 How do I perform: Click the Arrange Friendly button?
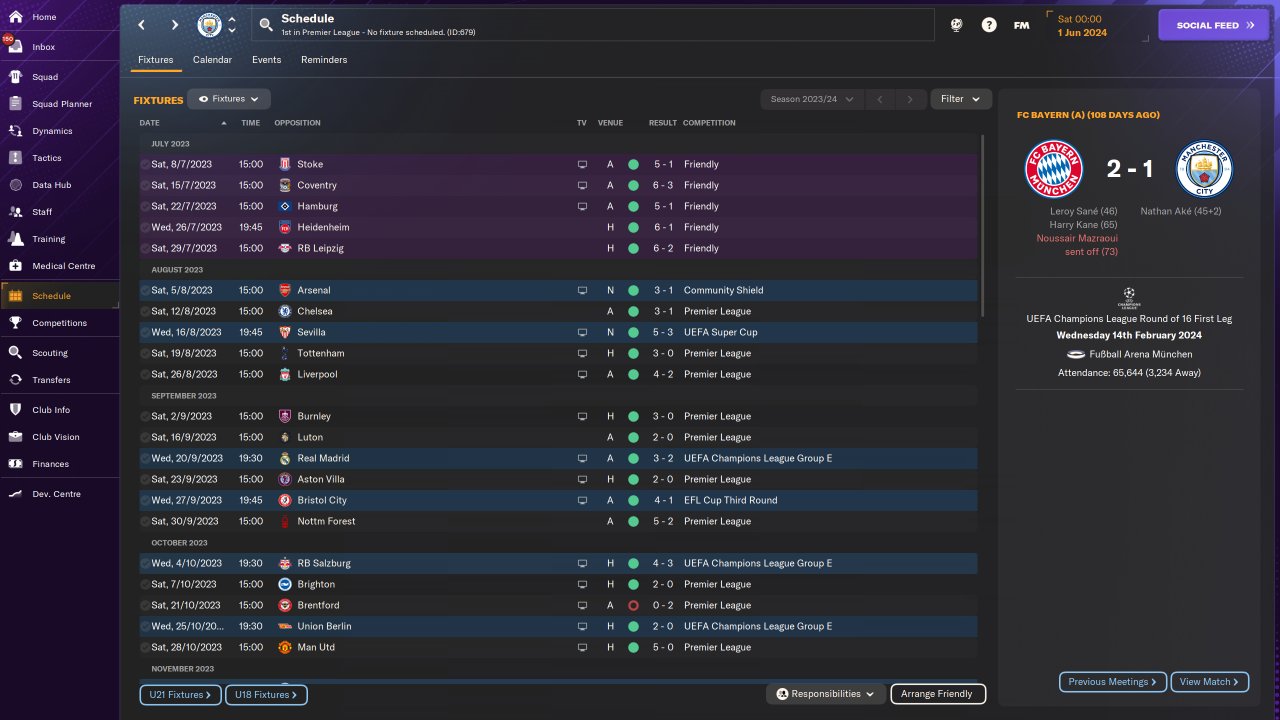[936, 694]
